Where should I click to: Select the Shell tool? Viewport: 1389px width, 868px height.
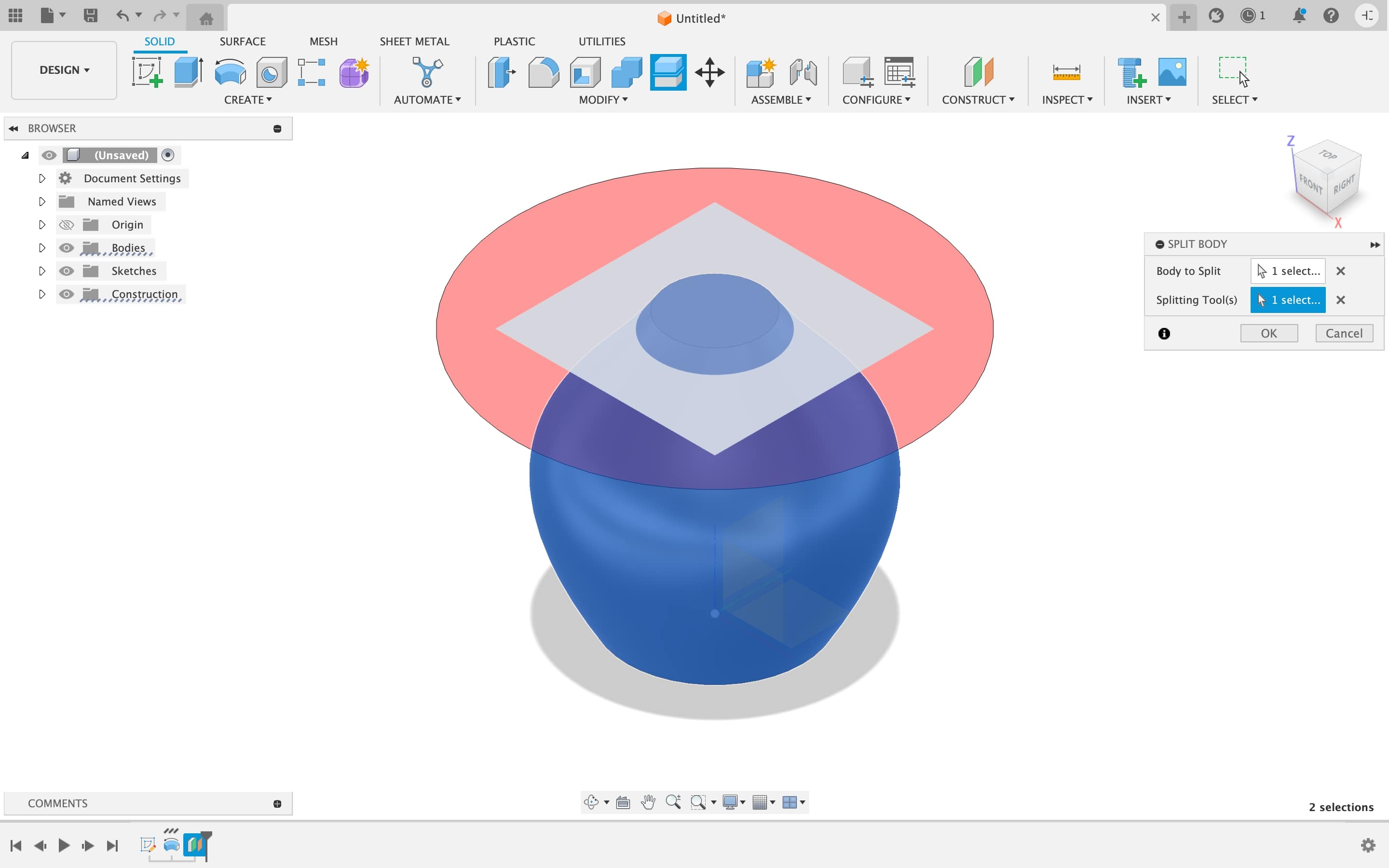point(585,72)
